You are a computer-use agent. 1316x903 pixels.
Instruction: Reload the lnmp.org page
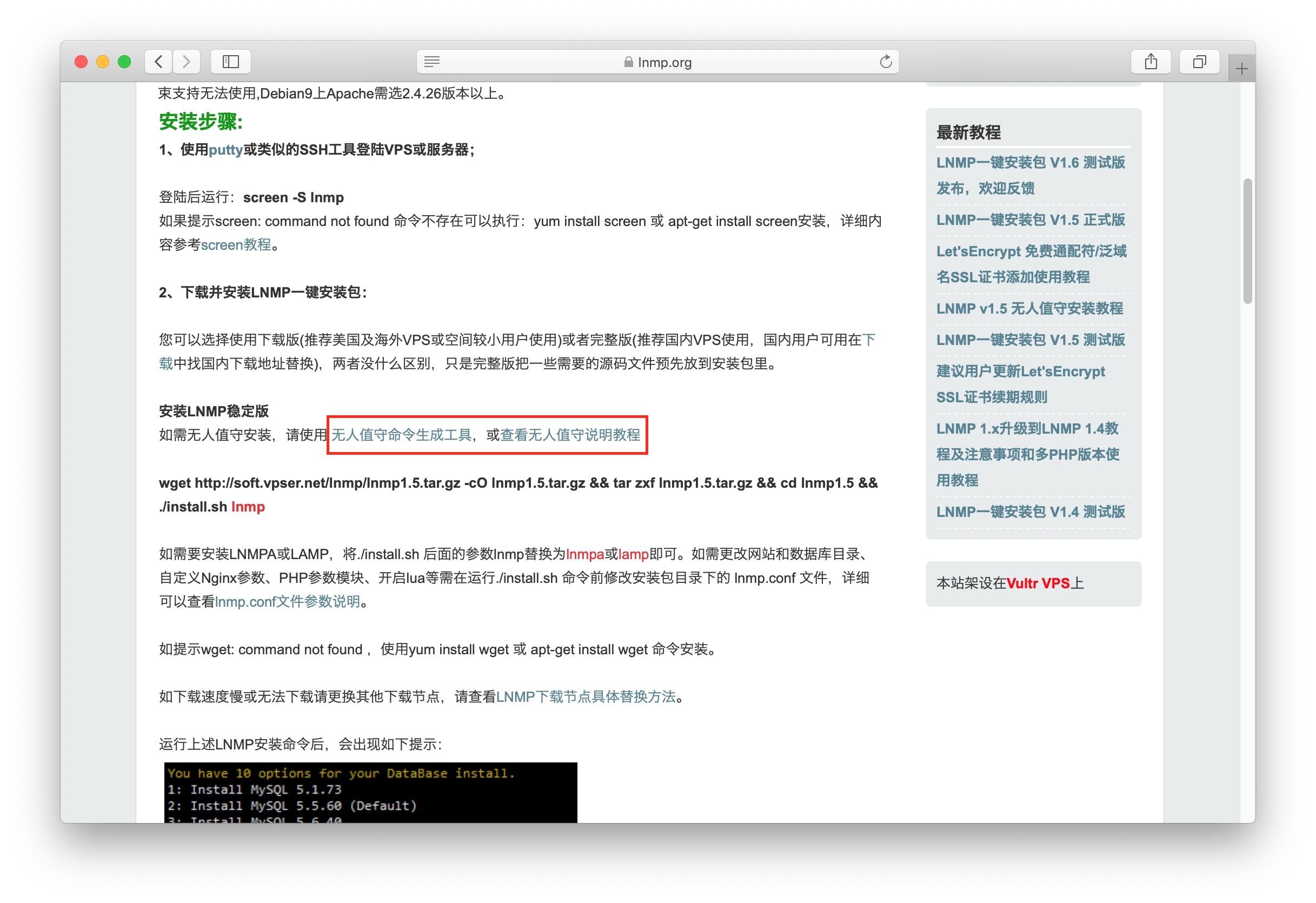coord(886,62)
